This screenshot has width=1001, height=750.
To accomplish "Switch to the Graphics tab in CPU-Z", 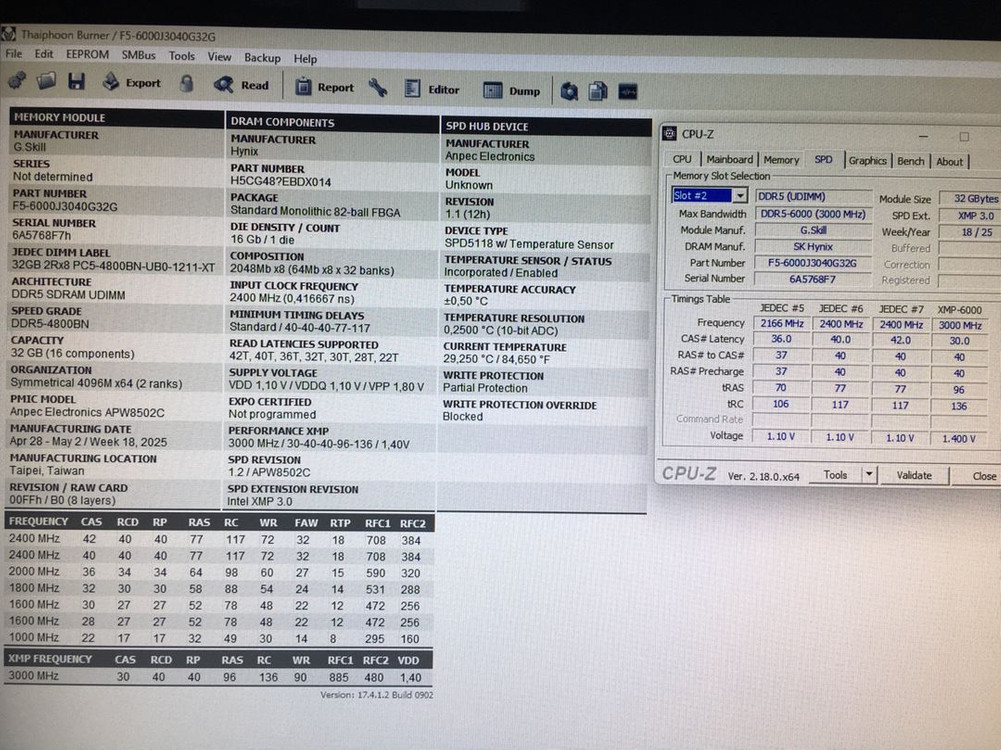I will click(x=868, y=161).
